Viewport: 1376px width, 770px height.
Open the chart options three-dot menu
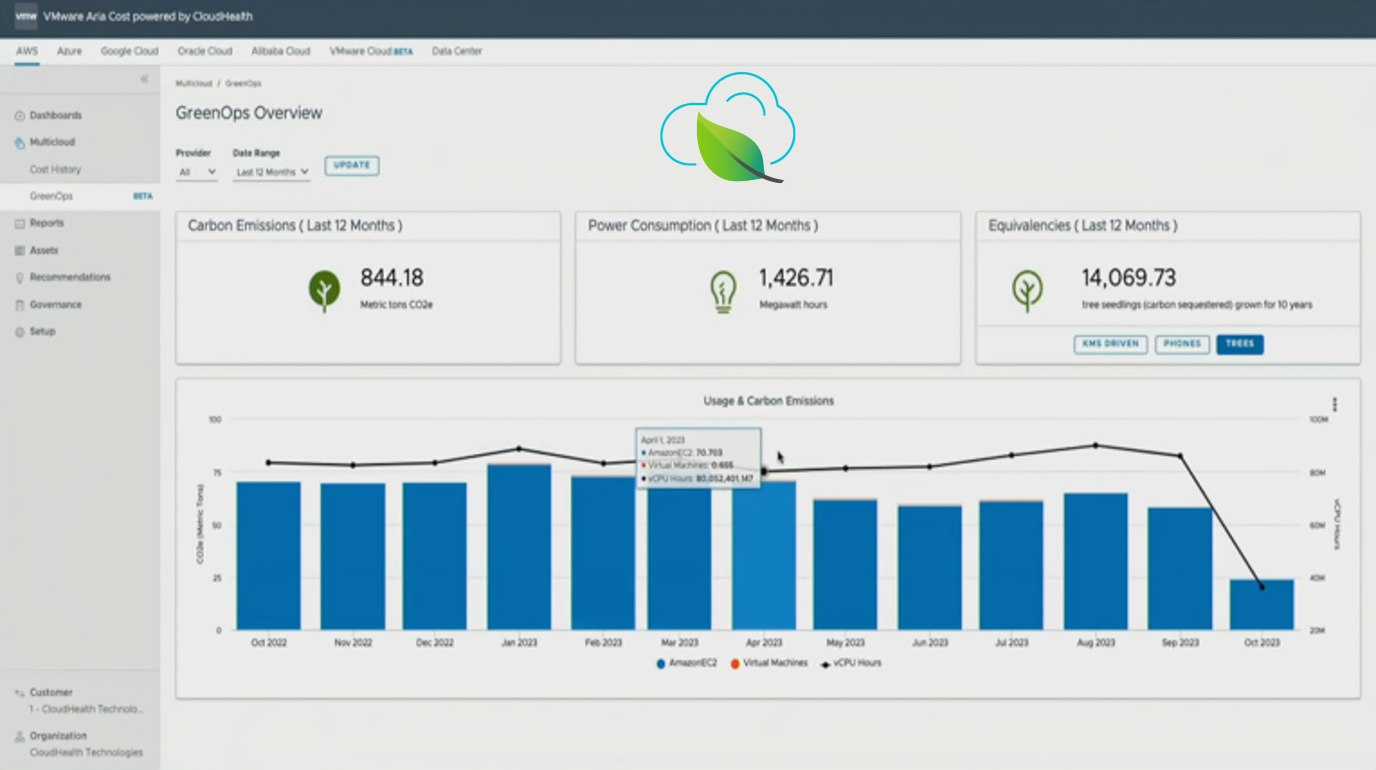pos(1334,405)
